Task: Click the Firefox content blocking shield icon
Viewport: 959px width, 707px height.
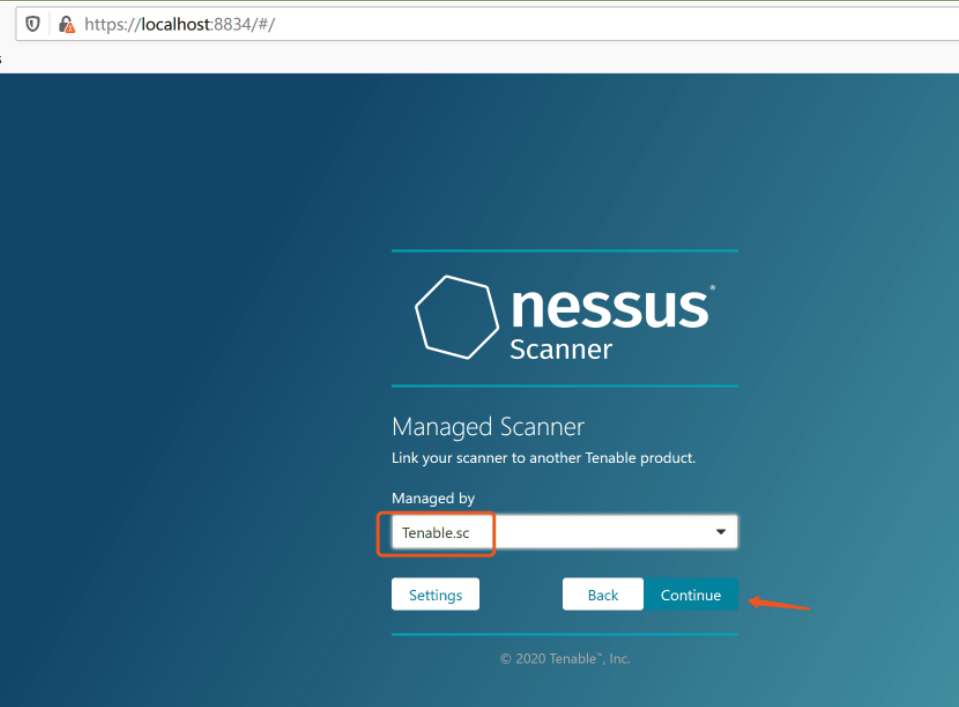Action: [33, 24]
